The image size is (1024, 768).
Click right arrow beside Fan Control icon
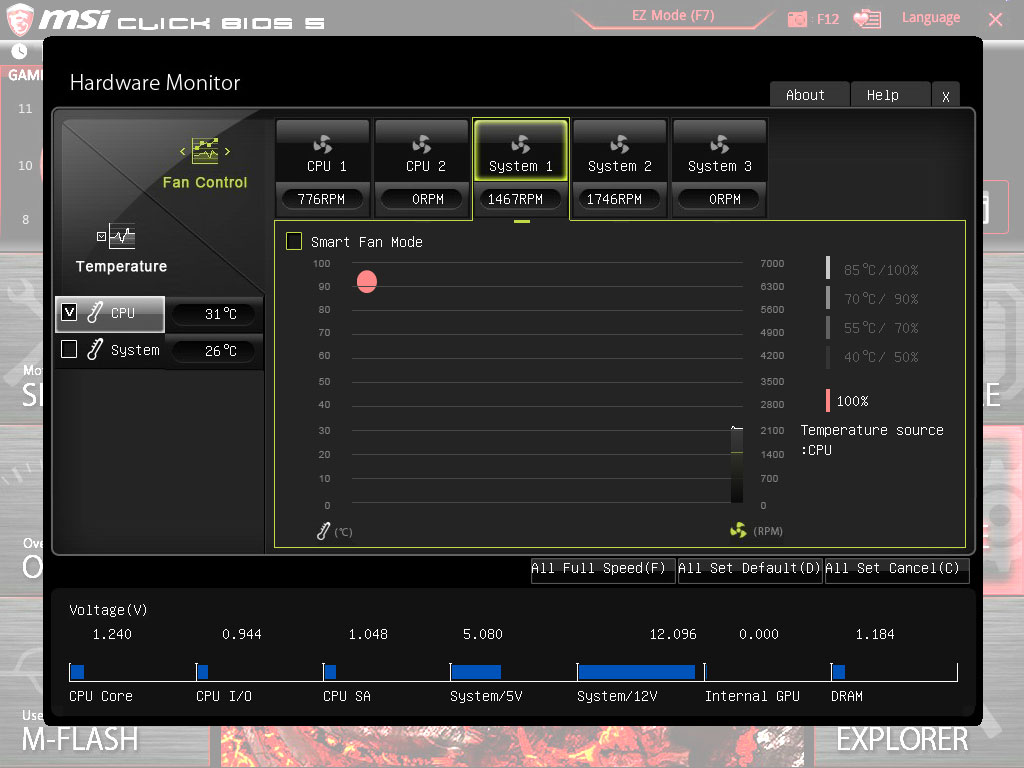(227, 152)
